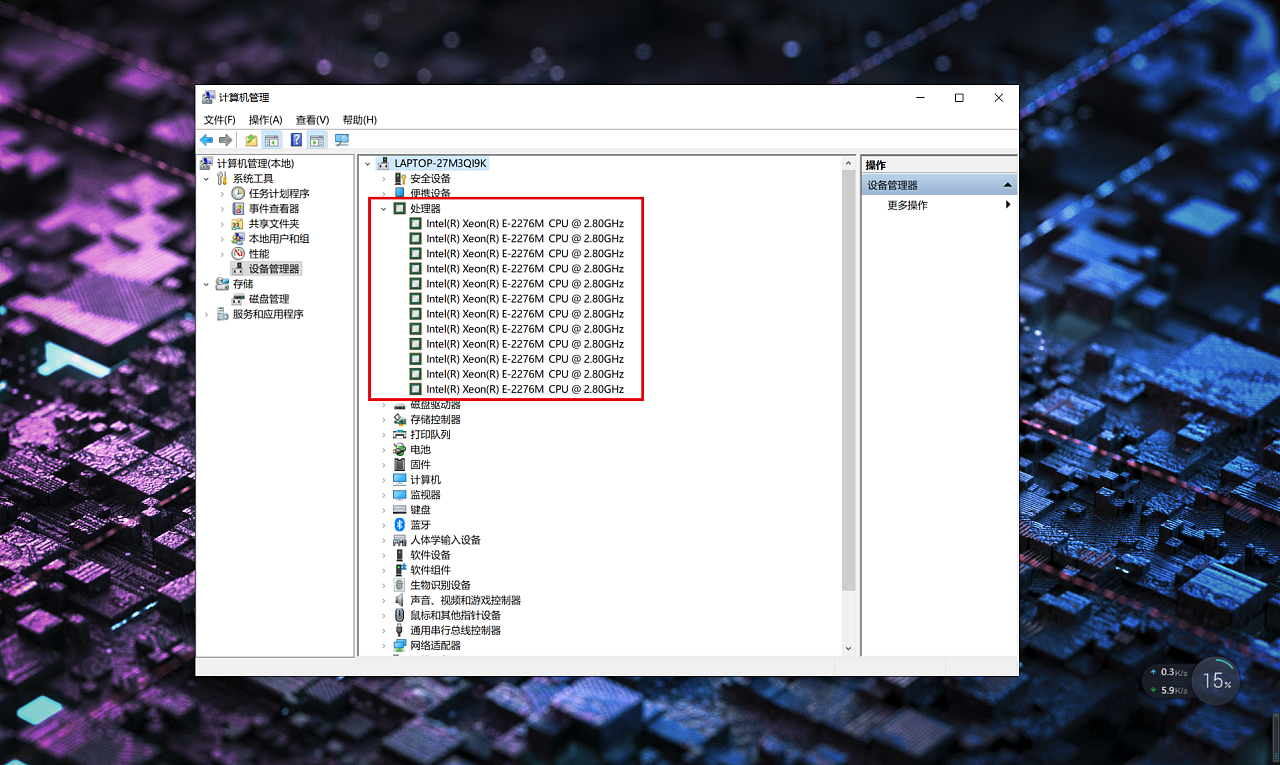Expand the 网络适配器 category
This screenshot has width=1280, height=765.
click(x=383, y=646)
